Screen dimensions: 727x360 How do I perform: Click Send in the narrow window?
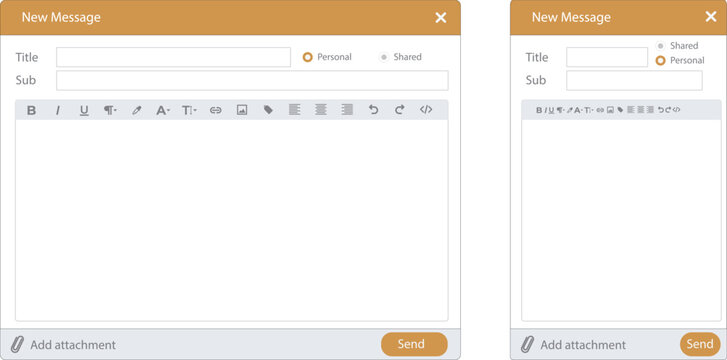tap(700, 344)
